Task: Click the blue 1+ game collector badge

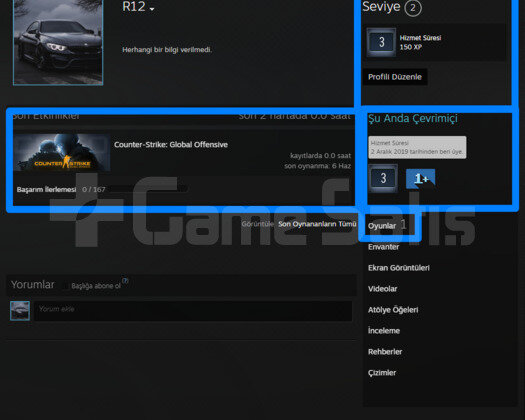Action: pos(421,179)
